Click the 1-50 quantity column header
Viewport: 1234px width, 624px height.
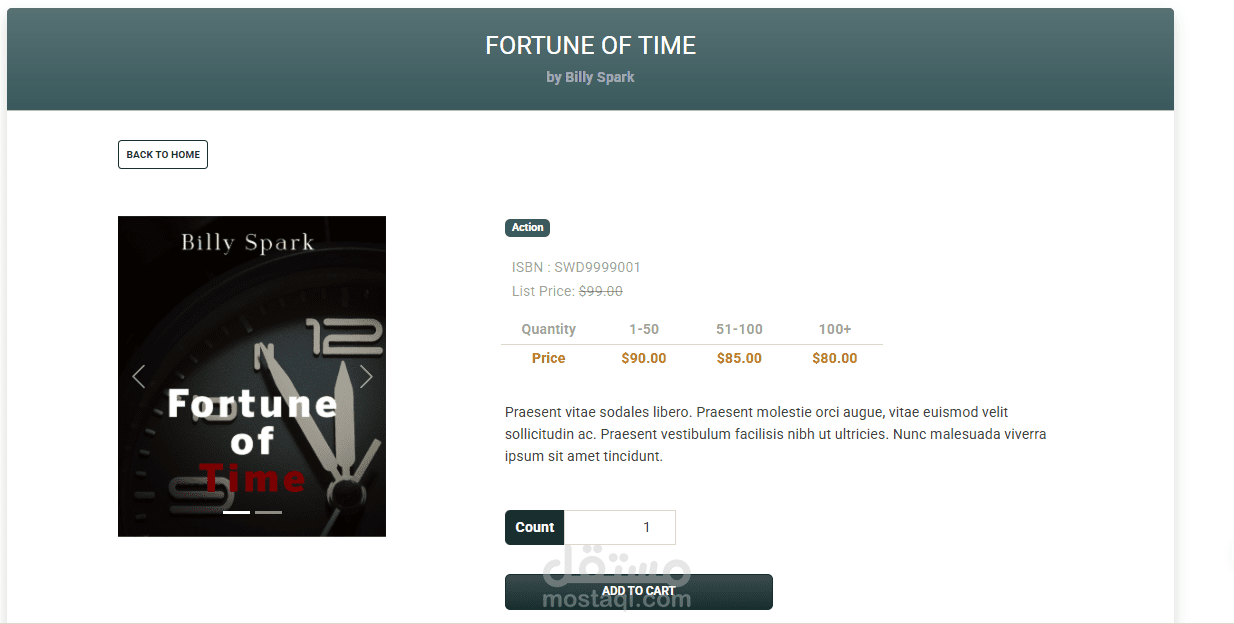click(x=644, y=329)
